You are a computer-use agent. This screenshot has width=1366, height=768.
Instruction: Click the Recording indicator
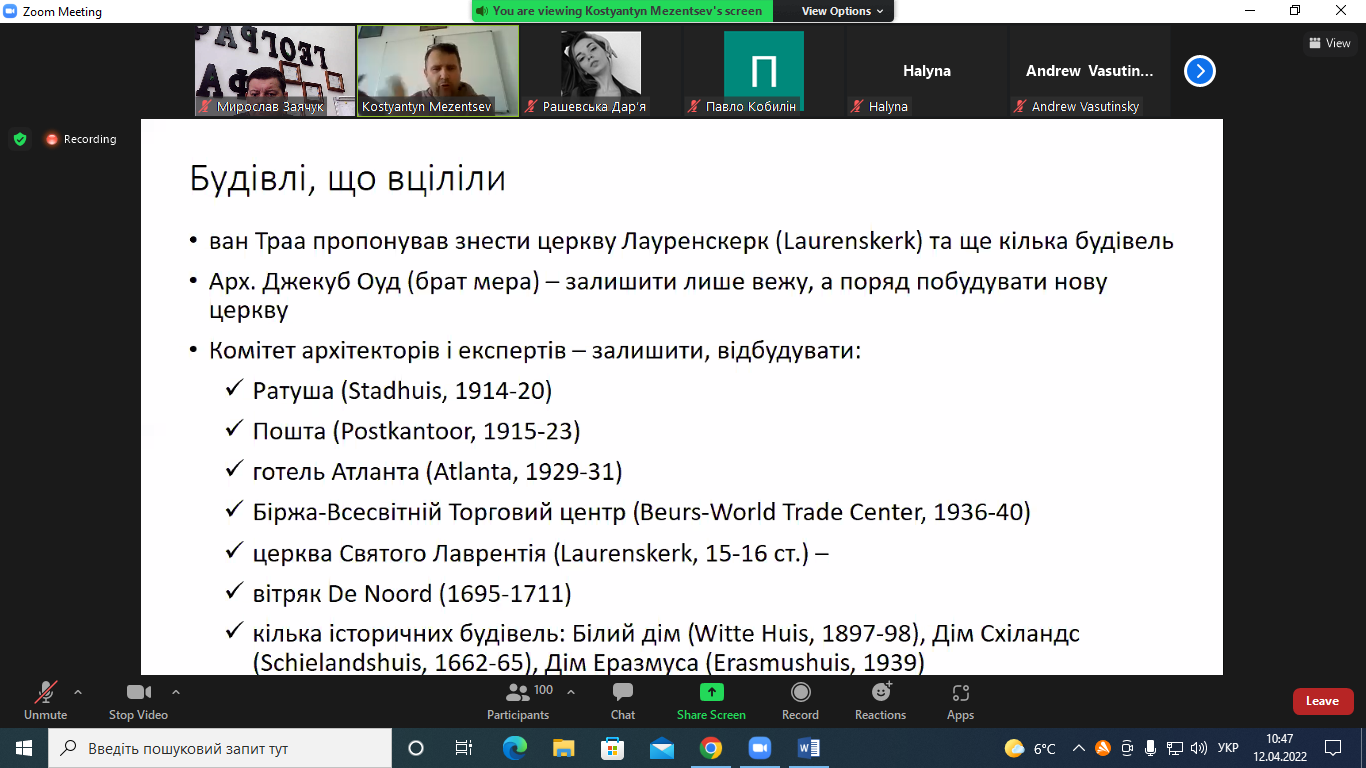point(80,139)
